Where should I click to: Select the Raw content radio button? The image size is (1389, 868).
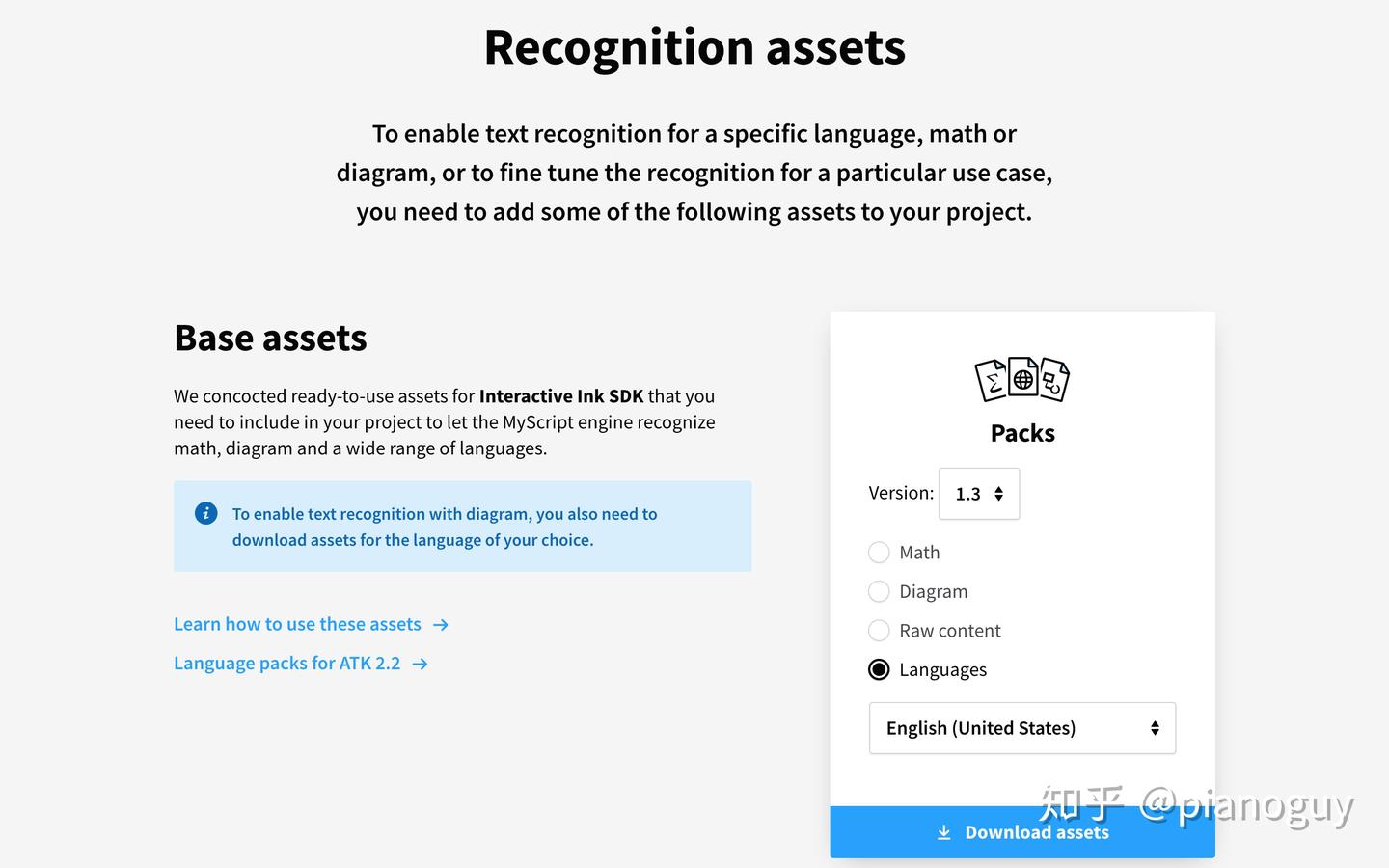pos(879,630)
